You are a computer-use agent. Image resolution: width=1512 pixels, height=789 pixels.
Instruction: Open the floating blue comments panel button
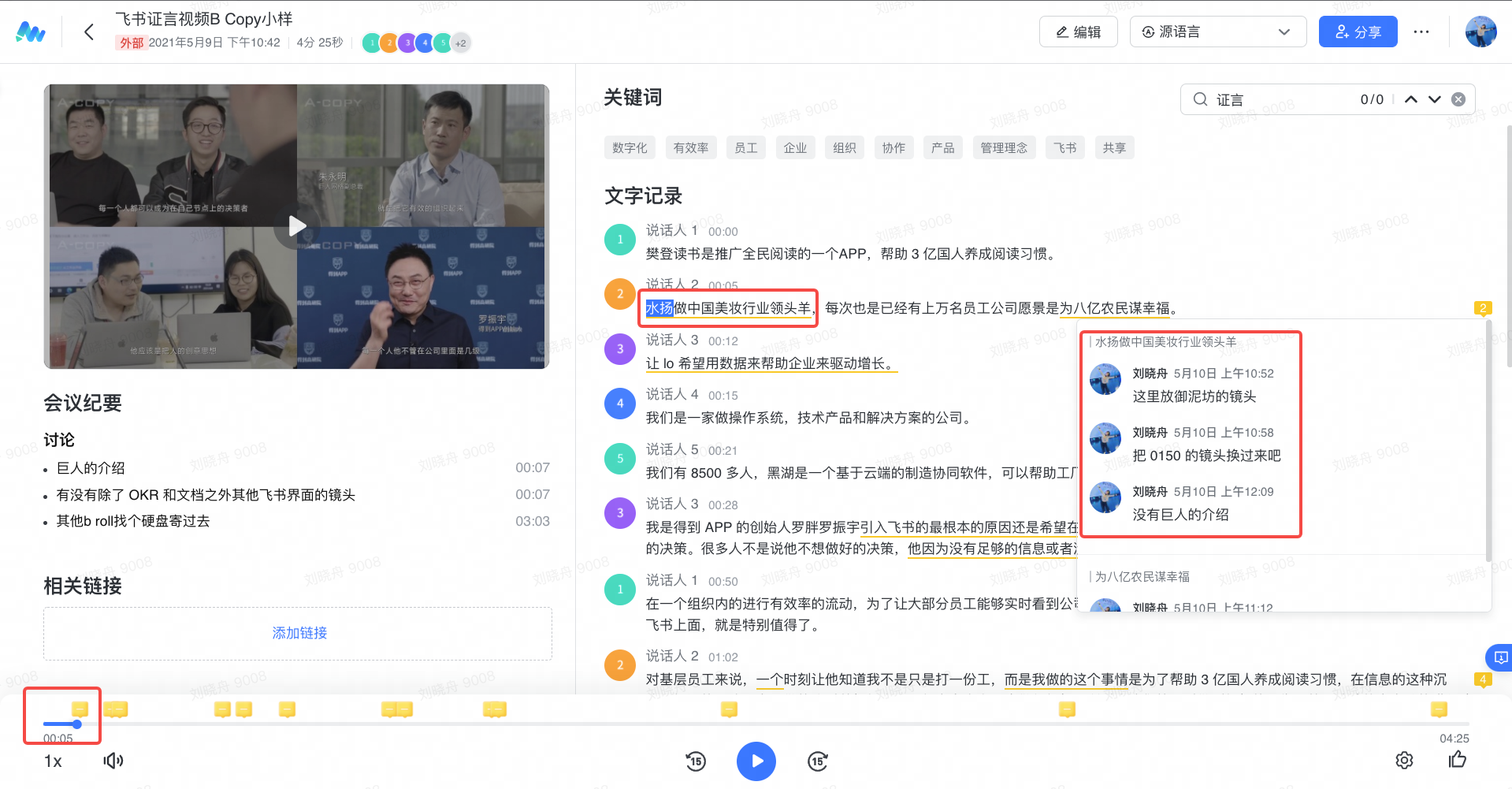1499,657
